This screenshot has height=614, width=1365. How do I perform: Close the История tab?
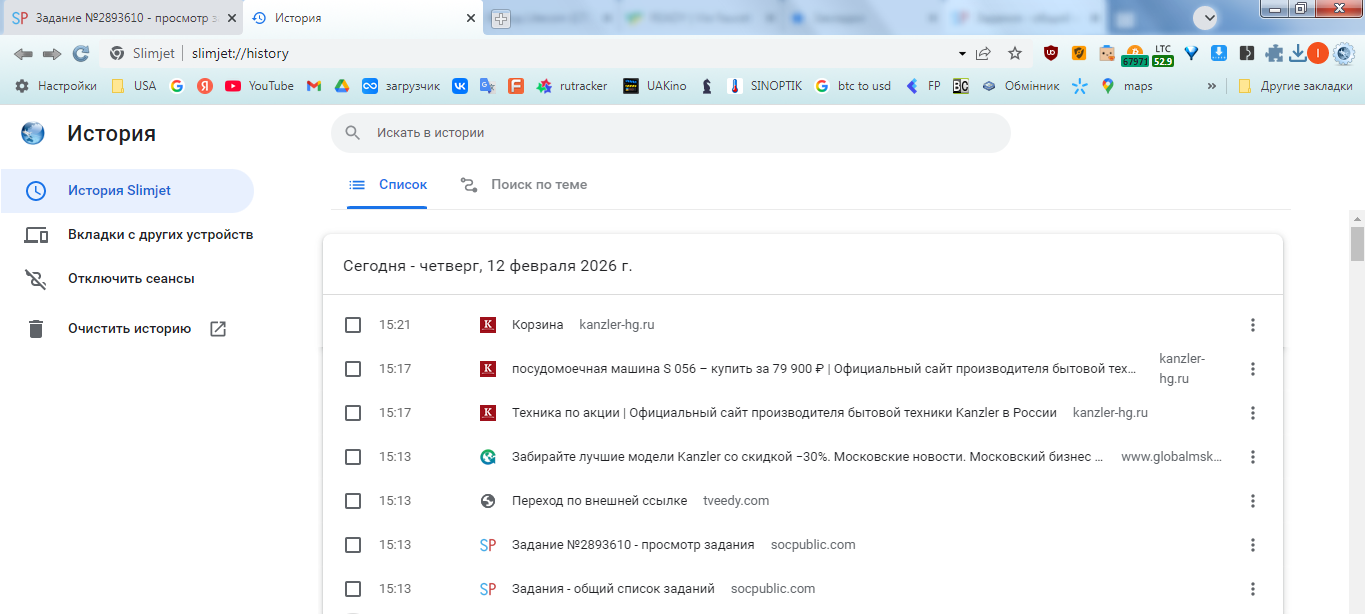pos(471,18)
